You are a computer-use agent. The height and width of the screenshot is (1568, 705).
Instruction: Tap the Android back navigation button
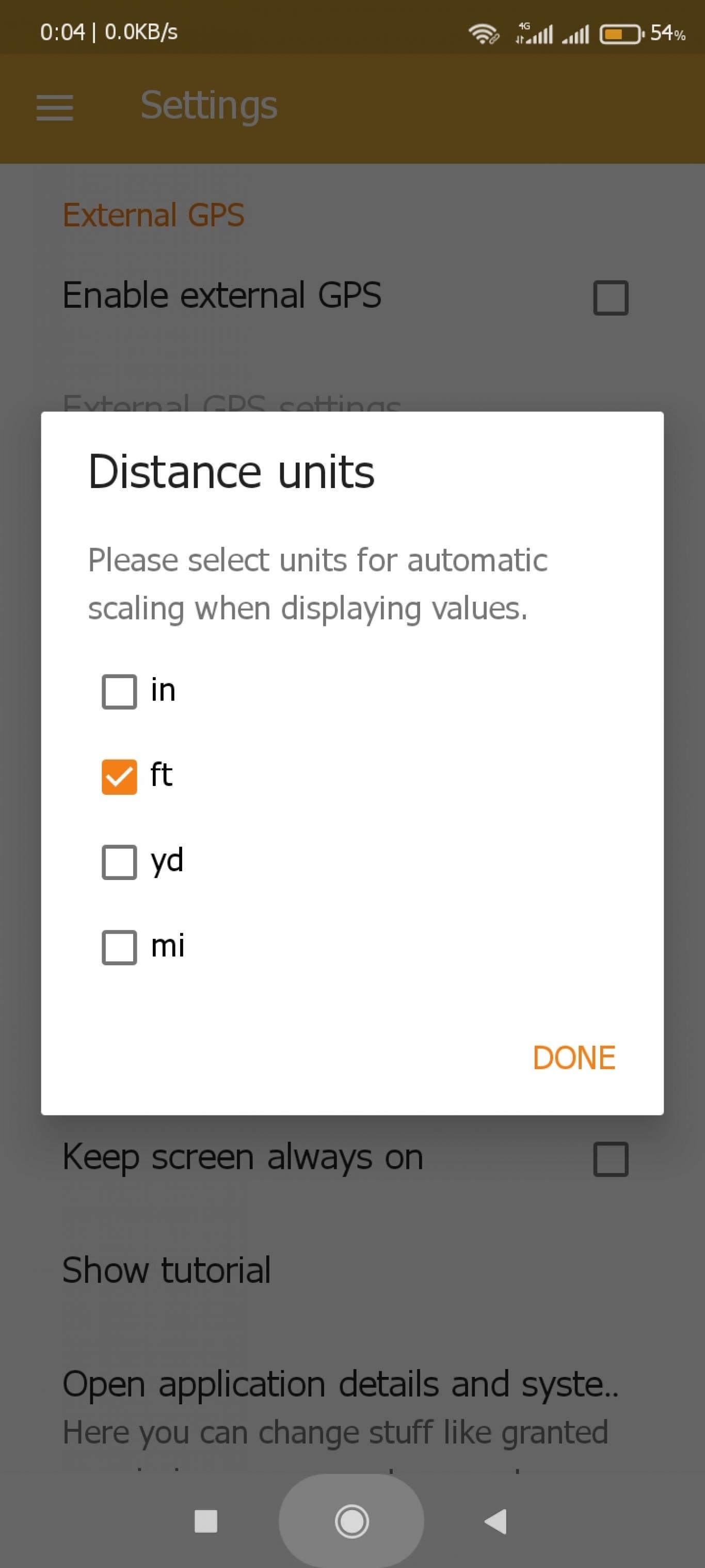click(x=496, y=1521)
